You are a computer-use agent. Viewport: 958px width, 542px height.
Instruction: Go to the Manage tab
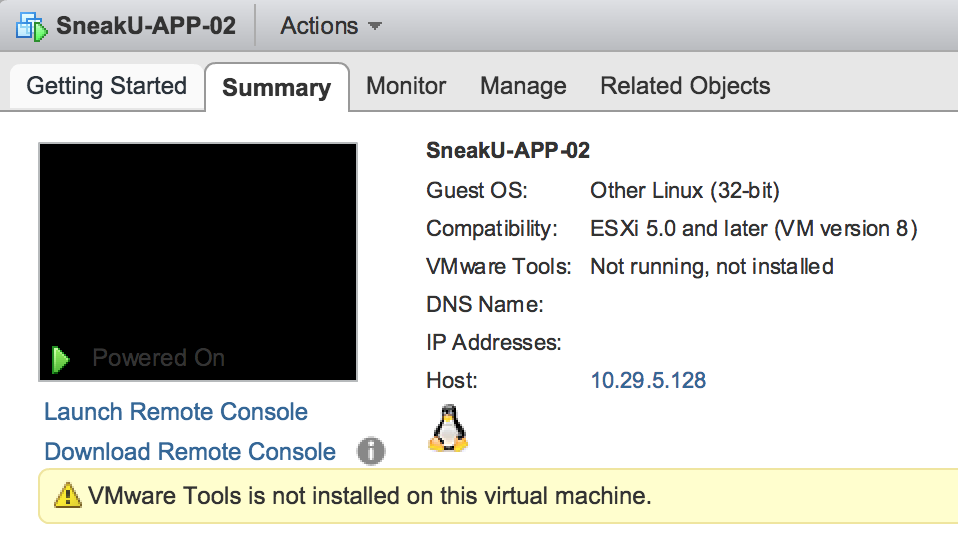[x=524, y=86]
